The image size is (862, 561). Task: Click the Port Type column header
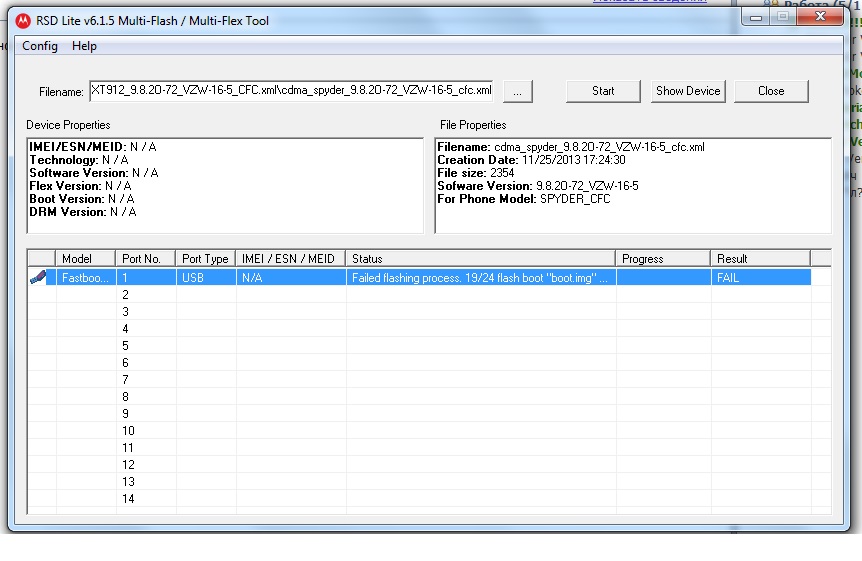pyautogui.click(x=205, y=258)
